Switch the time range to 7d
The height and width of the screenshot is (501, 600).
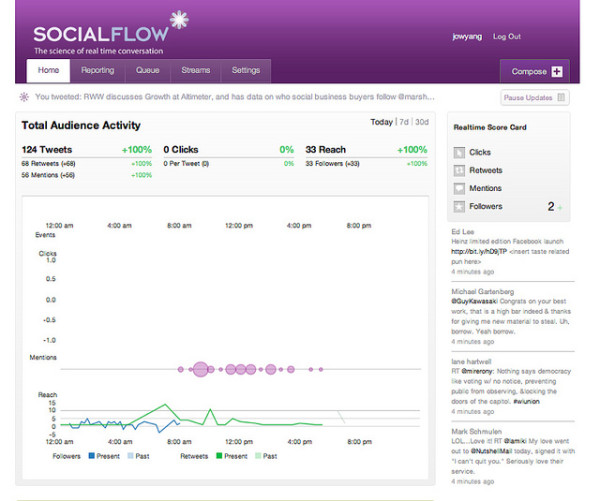(x=404, y=123)
